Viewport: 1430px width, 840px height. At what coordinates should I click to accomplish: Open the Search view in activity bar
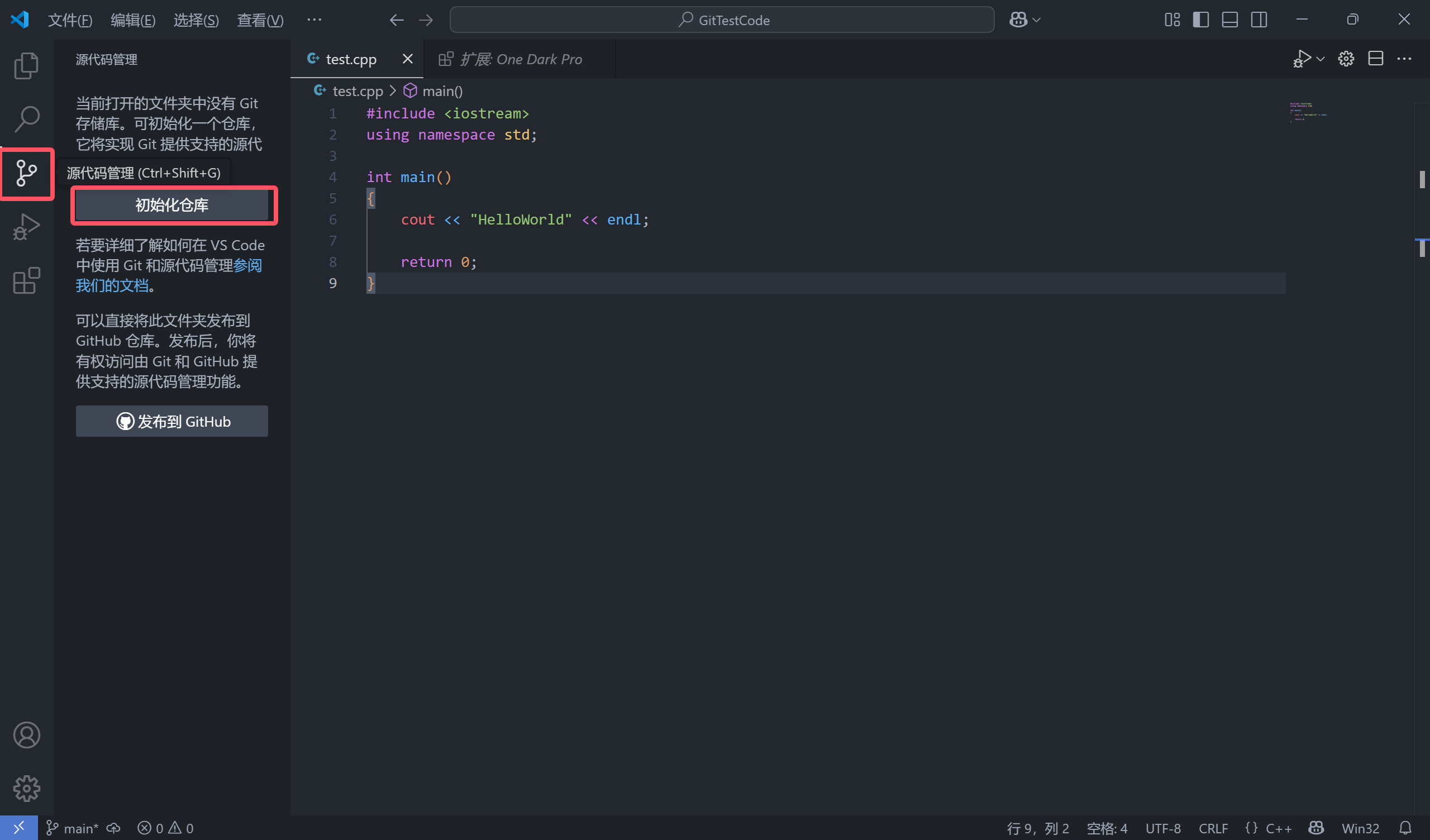point(26,118)
